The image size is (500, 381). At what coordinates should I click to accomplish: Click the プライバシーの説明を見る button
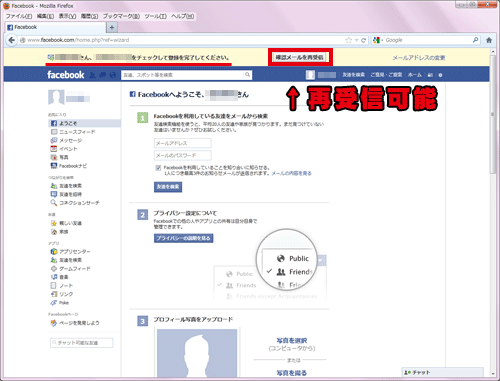183,238
